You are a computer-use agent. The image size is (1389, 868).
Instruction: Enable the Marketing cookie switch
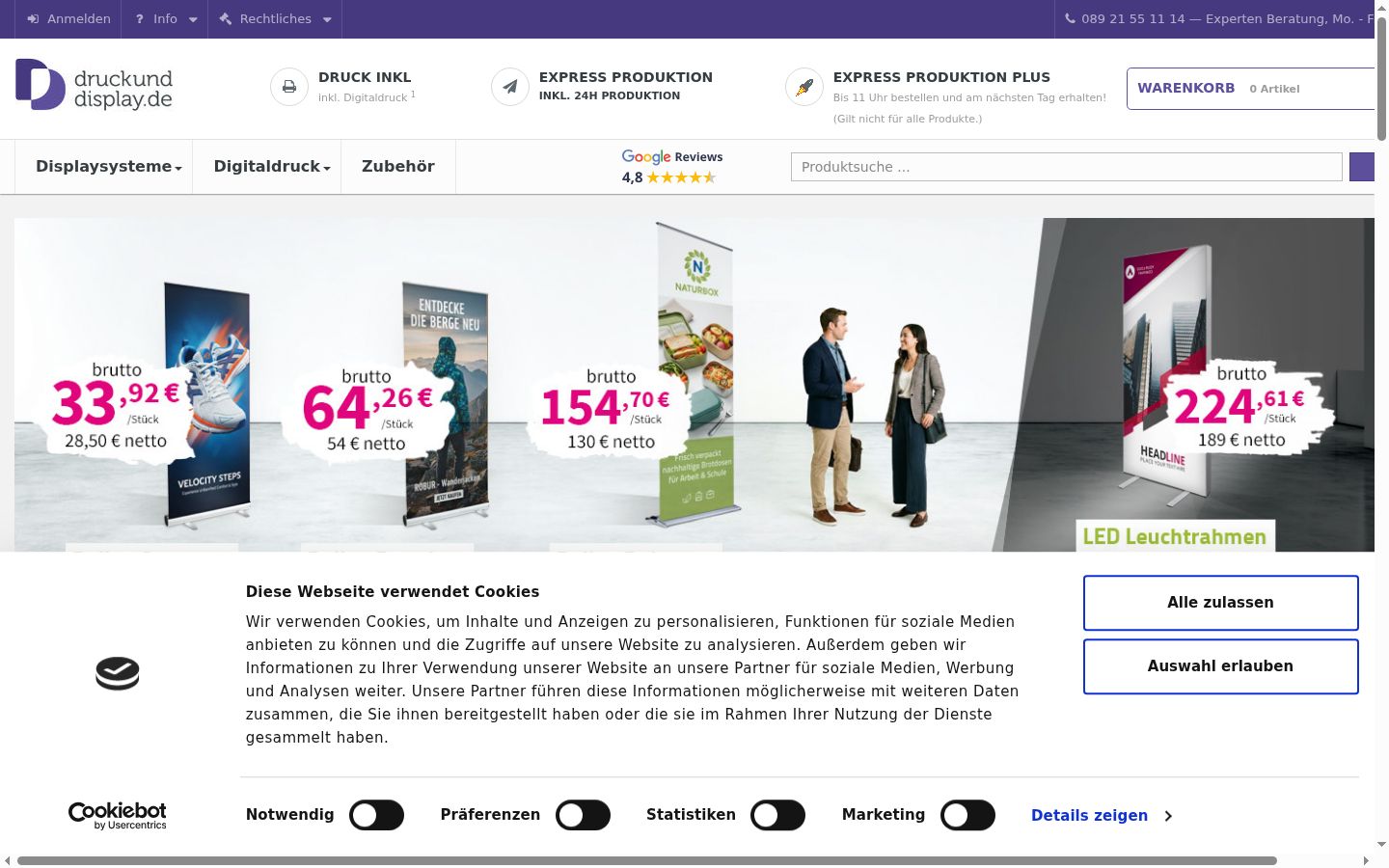[967, 815]
